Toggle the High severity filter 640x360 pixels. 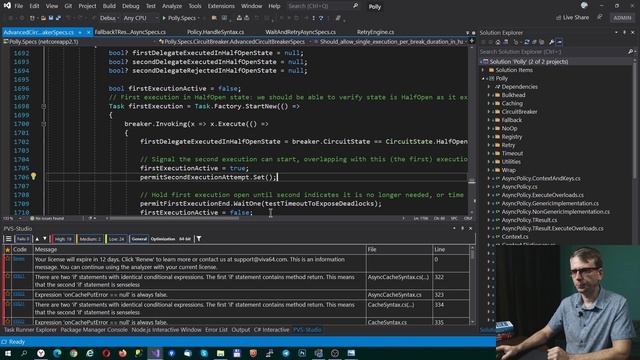(x=63, y=239)
